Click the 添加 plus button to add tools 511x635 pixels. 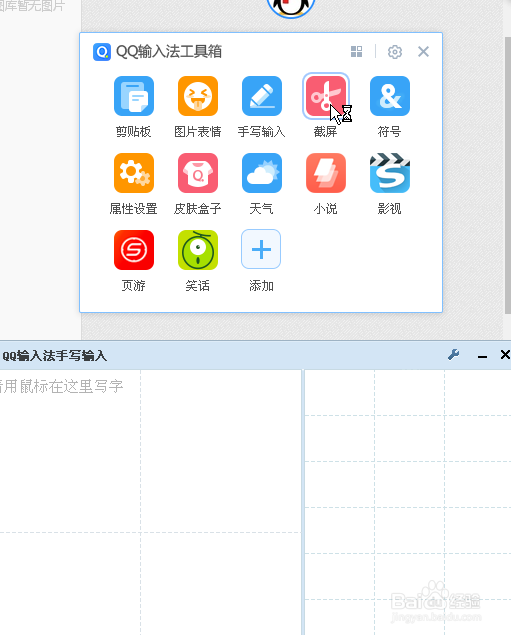[261, 249]
